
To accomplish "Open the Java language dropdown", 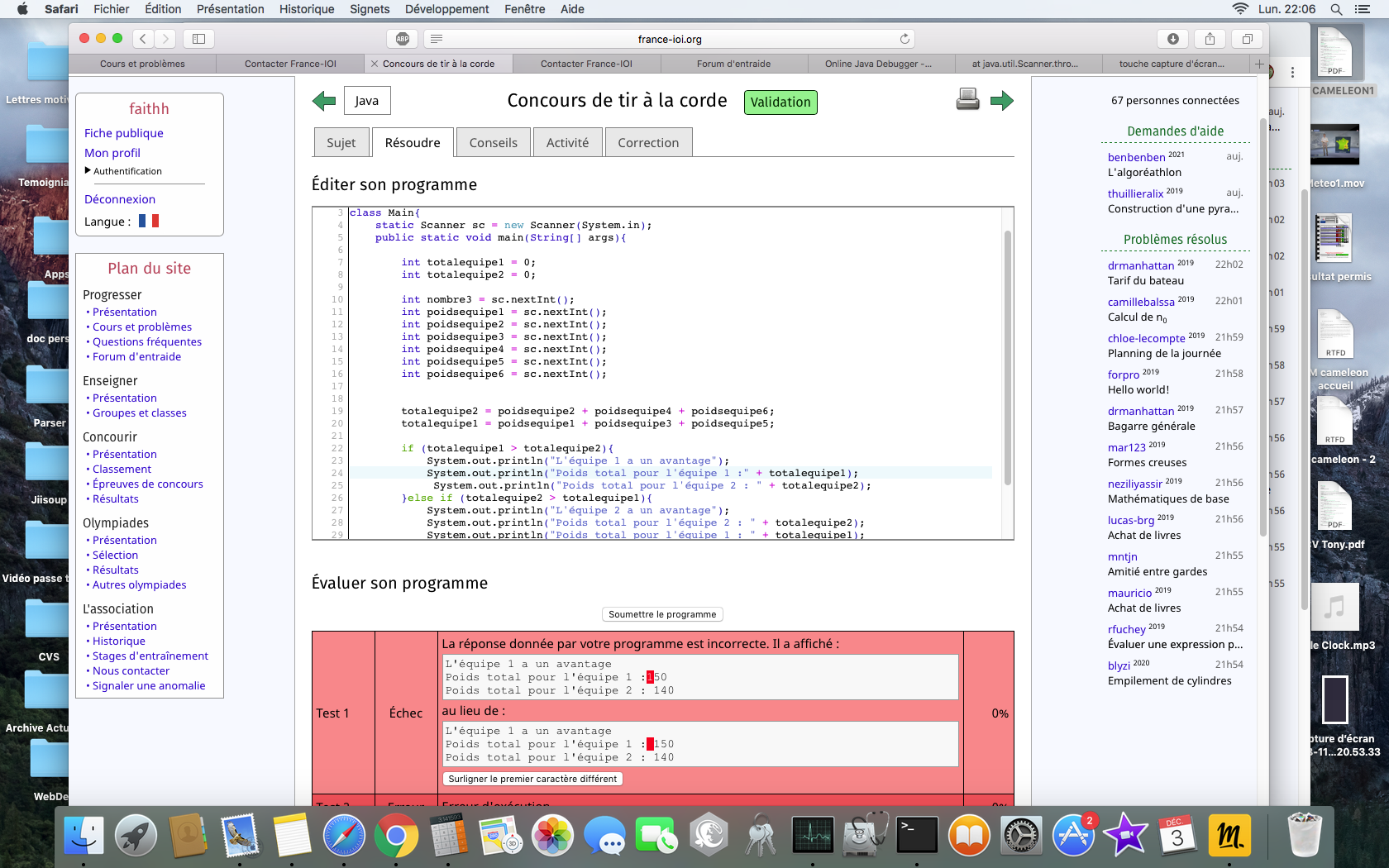I will 366,101.
